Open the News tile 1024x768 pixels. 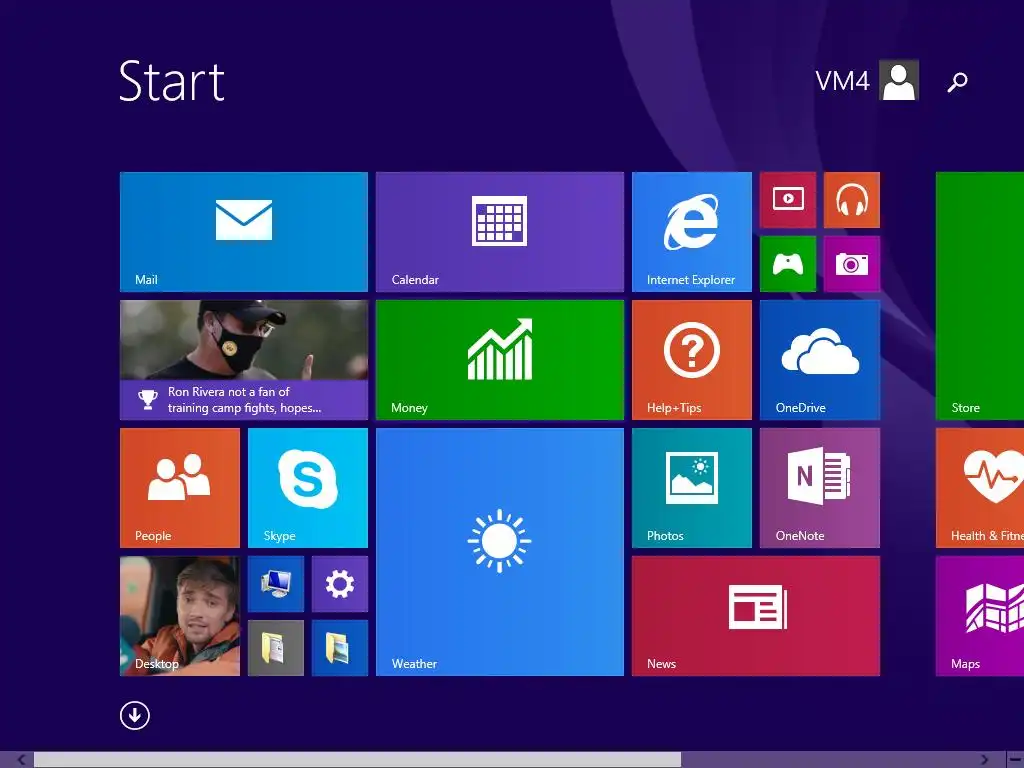point(756,616)
